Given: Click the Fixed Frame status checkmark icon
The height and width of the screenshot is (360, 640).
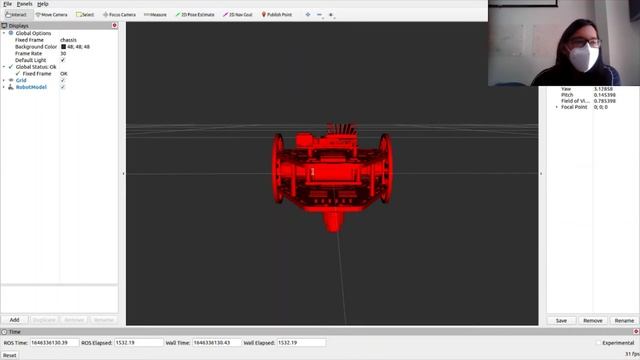Looking at the screenshot, I should [18, 73].
